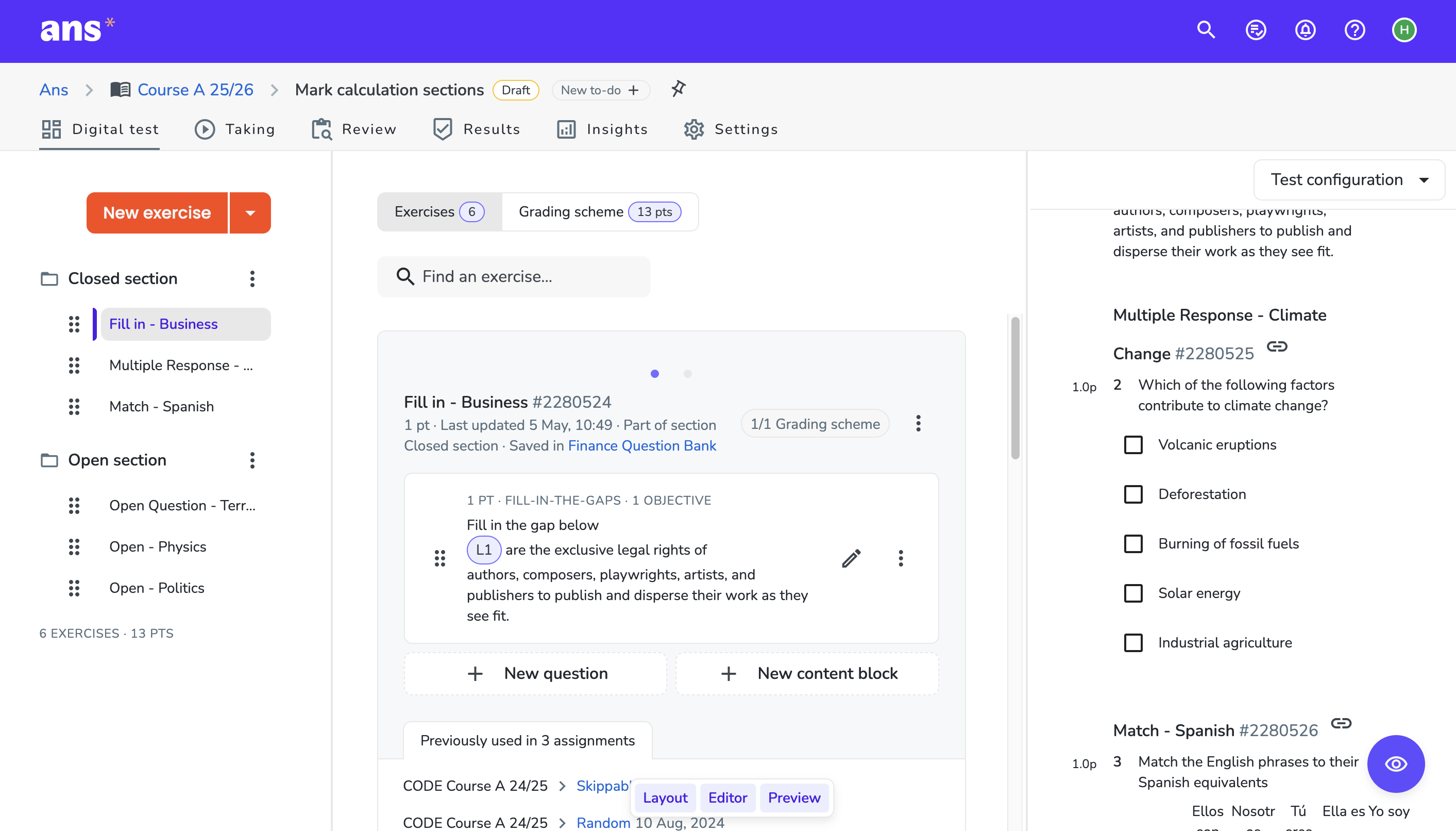
Task: Open Previously used in 3 assignments tab
Action: (528, 741)
